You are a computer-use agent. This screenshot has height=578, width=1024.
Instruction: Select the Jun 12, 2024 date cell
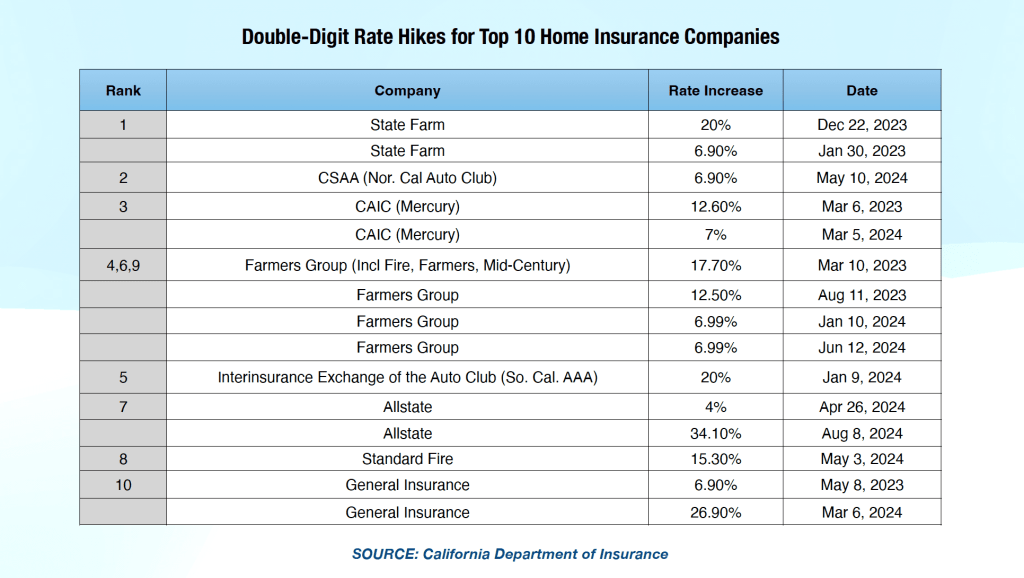861,347
